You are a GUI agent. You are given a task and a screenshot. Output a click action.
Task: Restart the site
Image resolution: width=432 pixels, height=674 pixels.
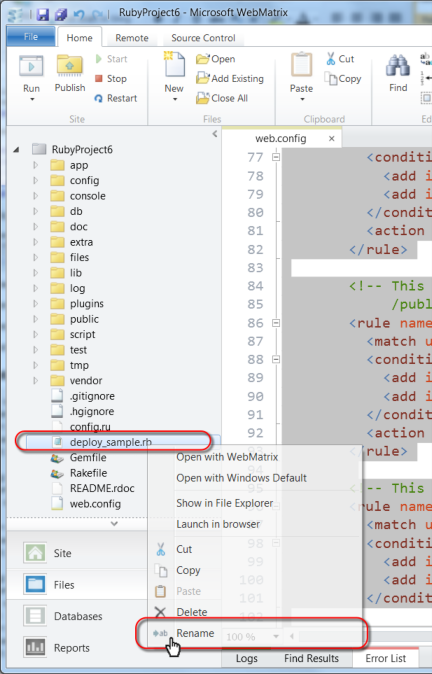pos(116,98)
